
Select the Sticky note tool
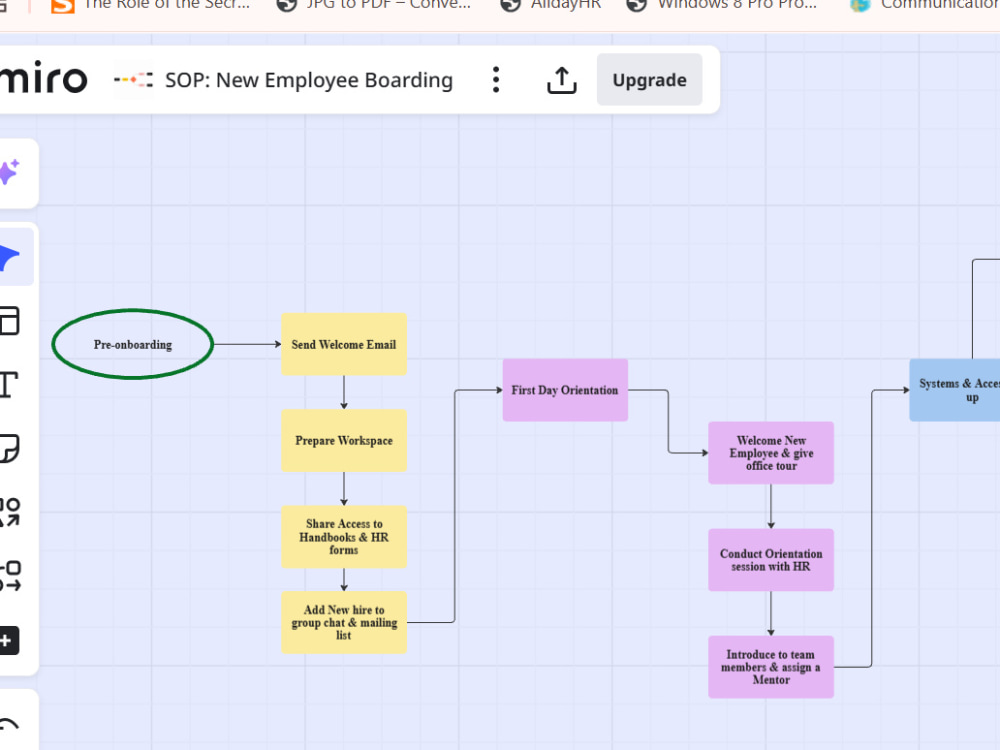click(10, 448)
